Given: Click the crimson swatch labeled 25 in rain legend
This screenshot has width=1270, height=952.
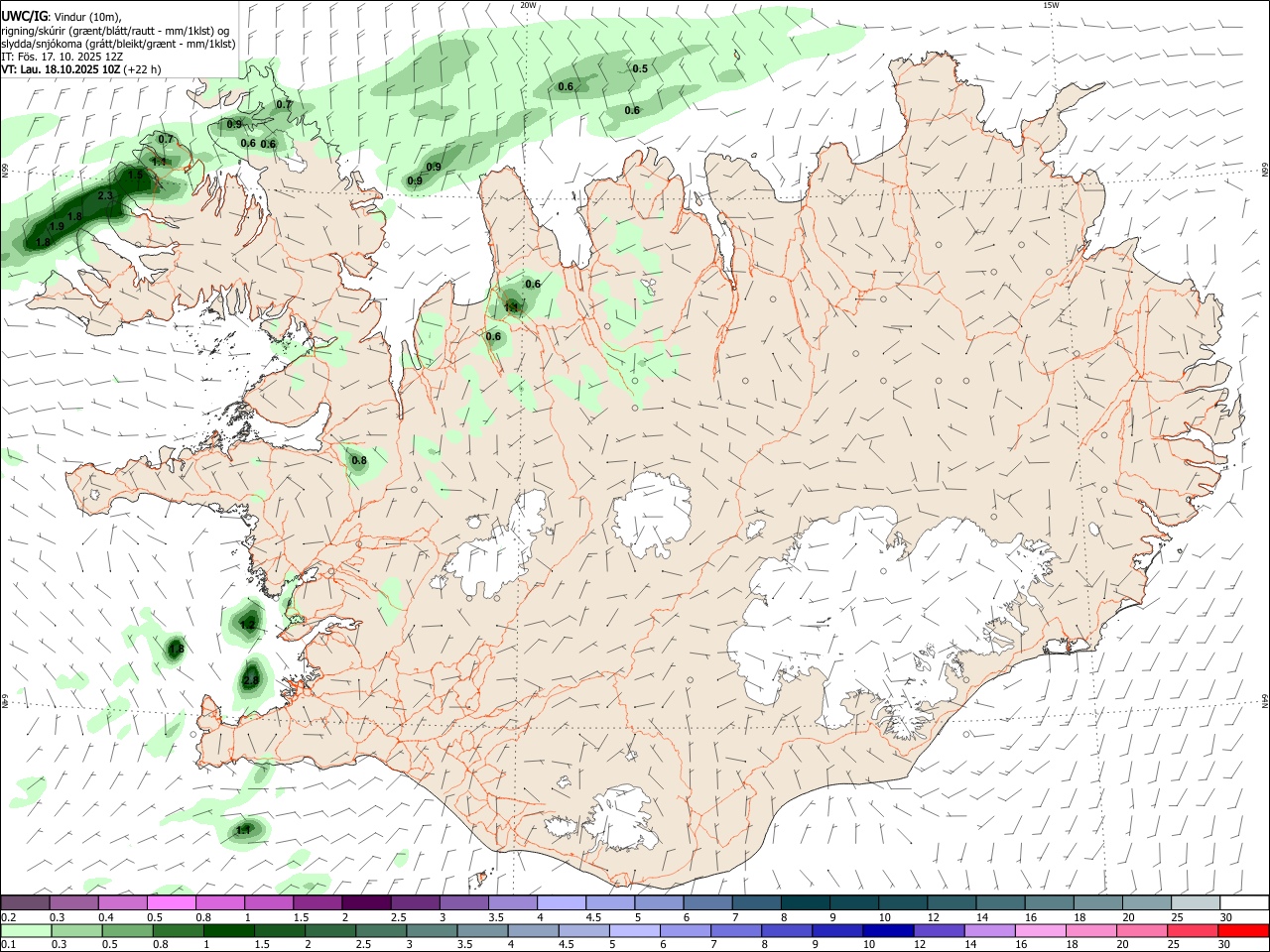Looking at the screenshot, I should 1194,930.
